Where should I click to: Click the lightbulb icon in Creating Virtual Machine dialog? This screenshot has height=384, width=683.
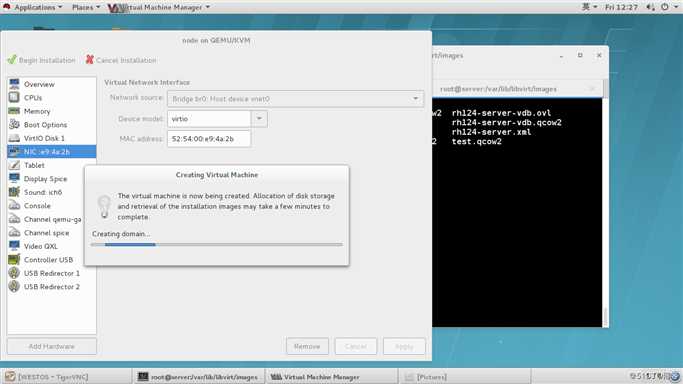[104, 206]
